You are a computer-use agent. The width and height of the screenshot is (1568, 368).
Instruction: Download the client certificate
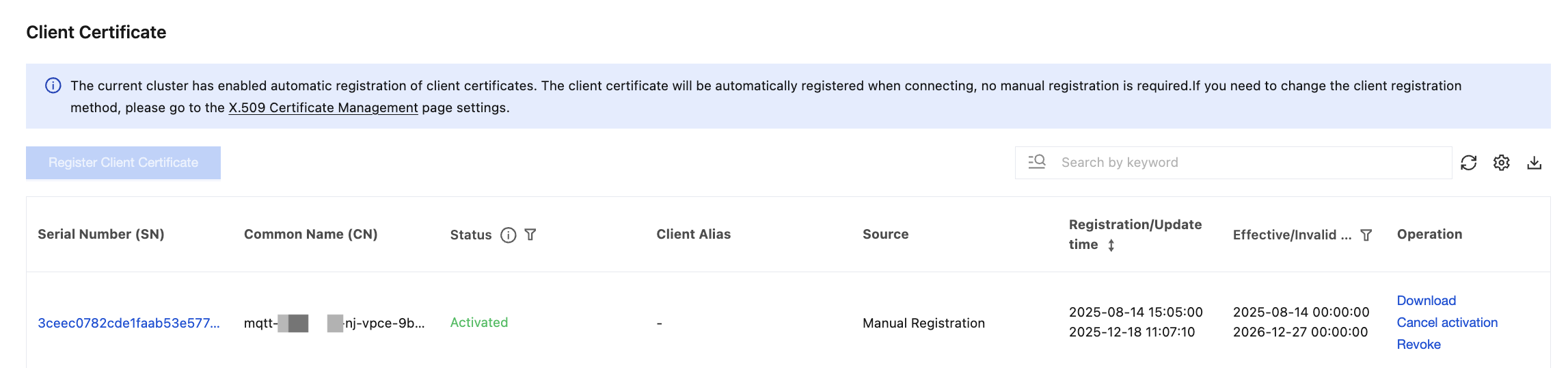tap(1426, 300)
